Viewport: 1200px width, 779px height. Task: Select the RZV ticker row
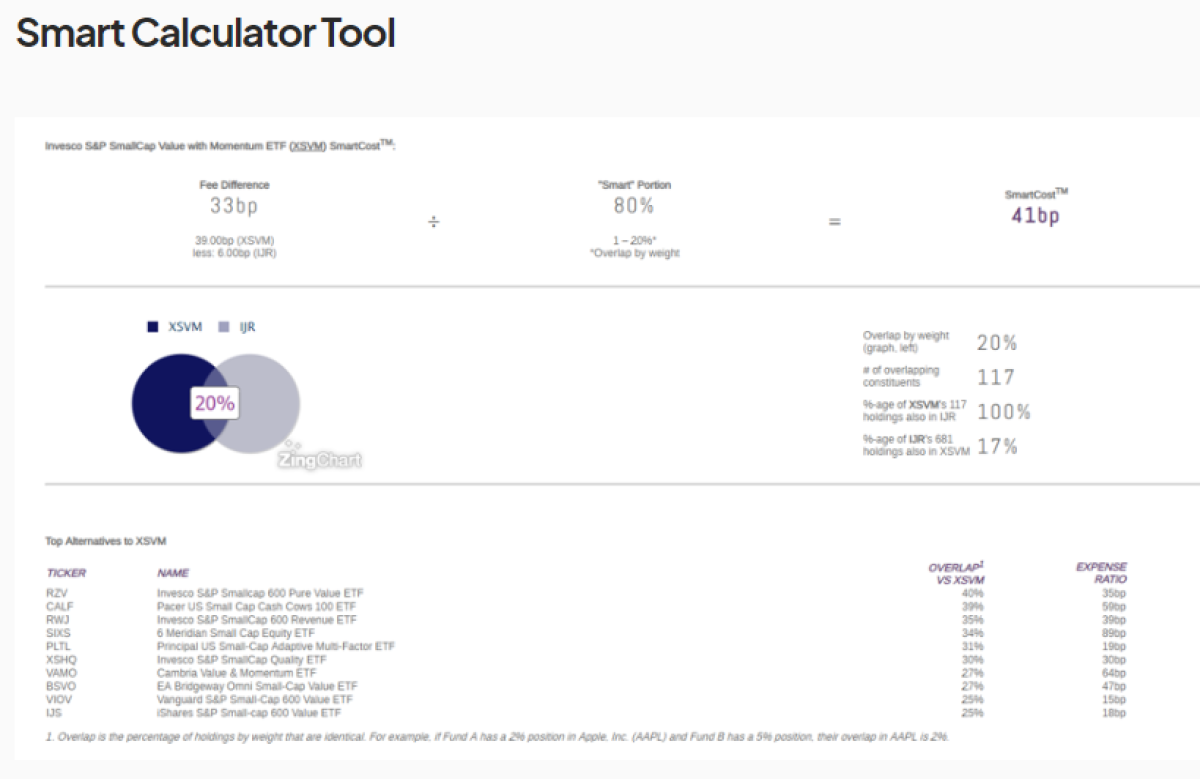tap(56, 593)
